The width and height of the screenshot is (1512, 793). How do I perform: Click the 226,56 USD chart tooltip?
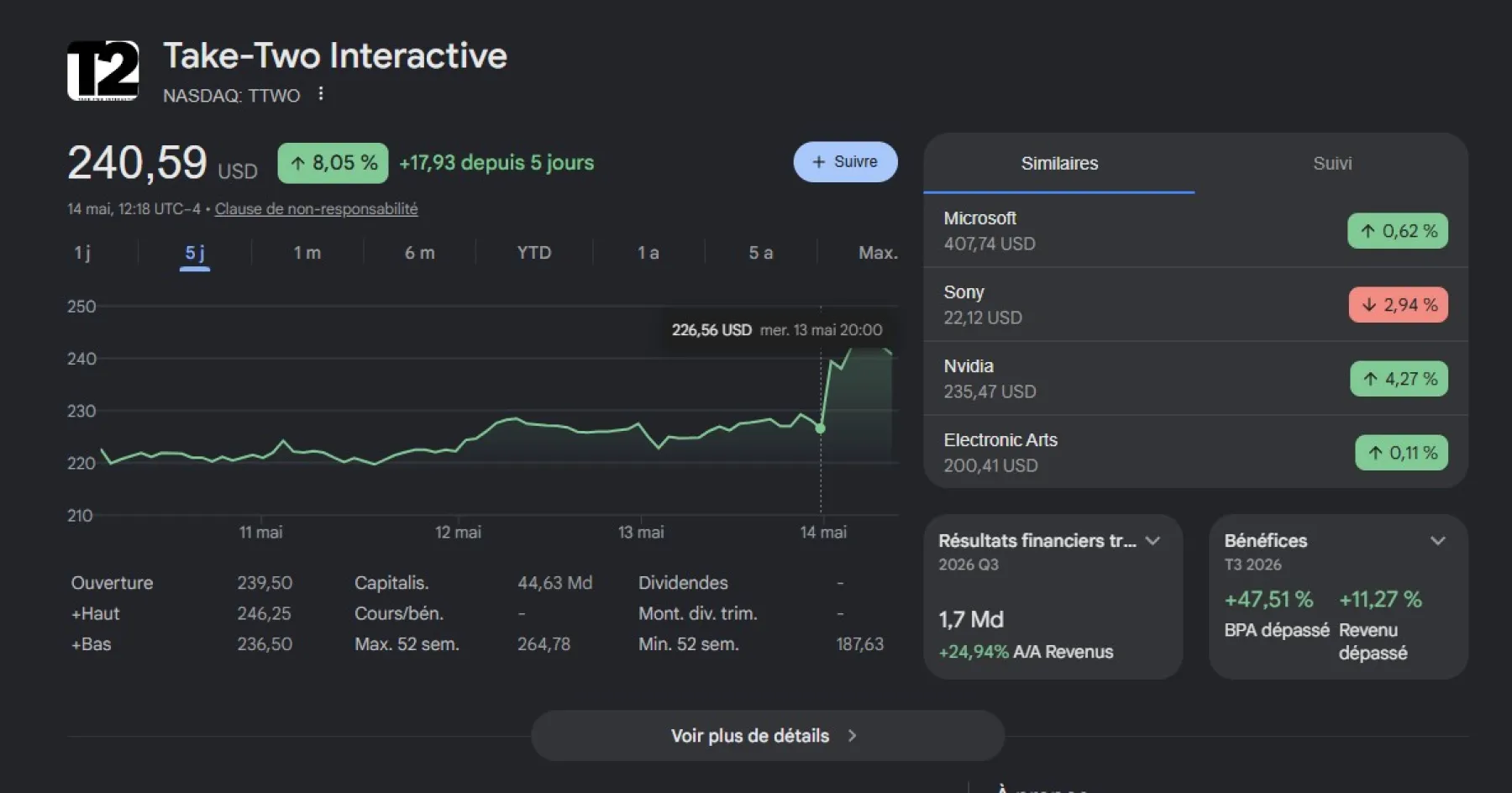click(777, 330)
